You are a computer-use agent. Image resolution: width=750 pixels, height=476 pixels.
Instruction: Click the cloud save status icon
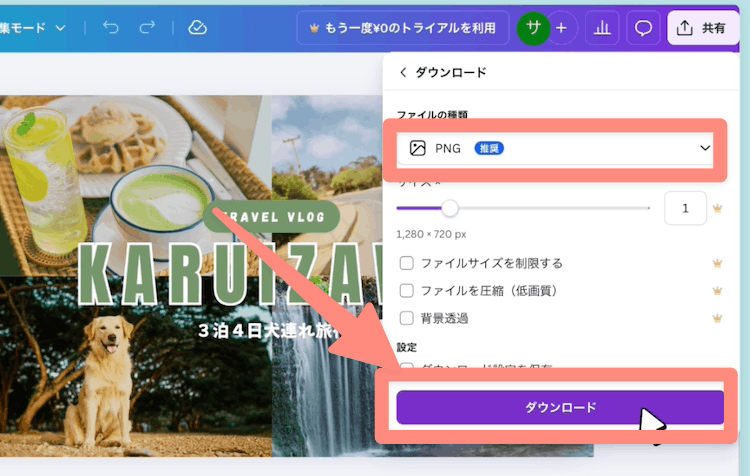coord(197,27)
